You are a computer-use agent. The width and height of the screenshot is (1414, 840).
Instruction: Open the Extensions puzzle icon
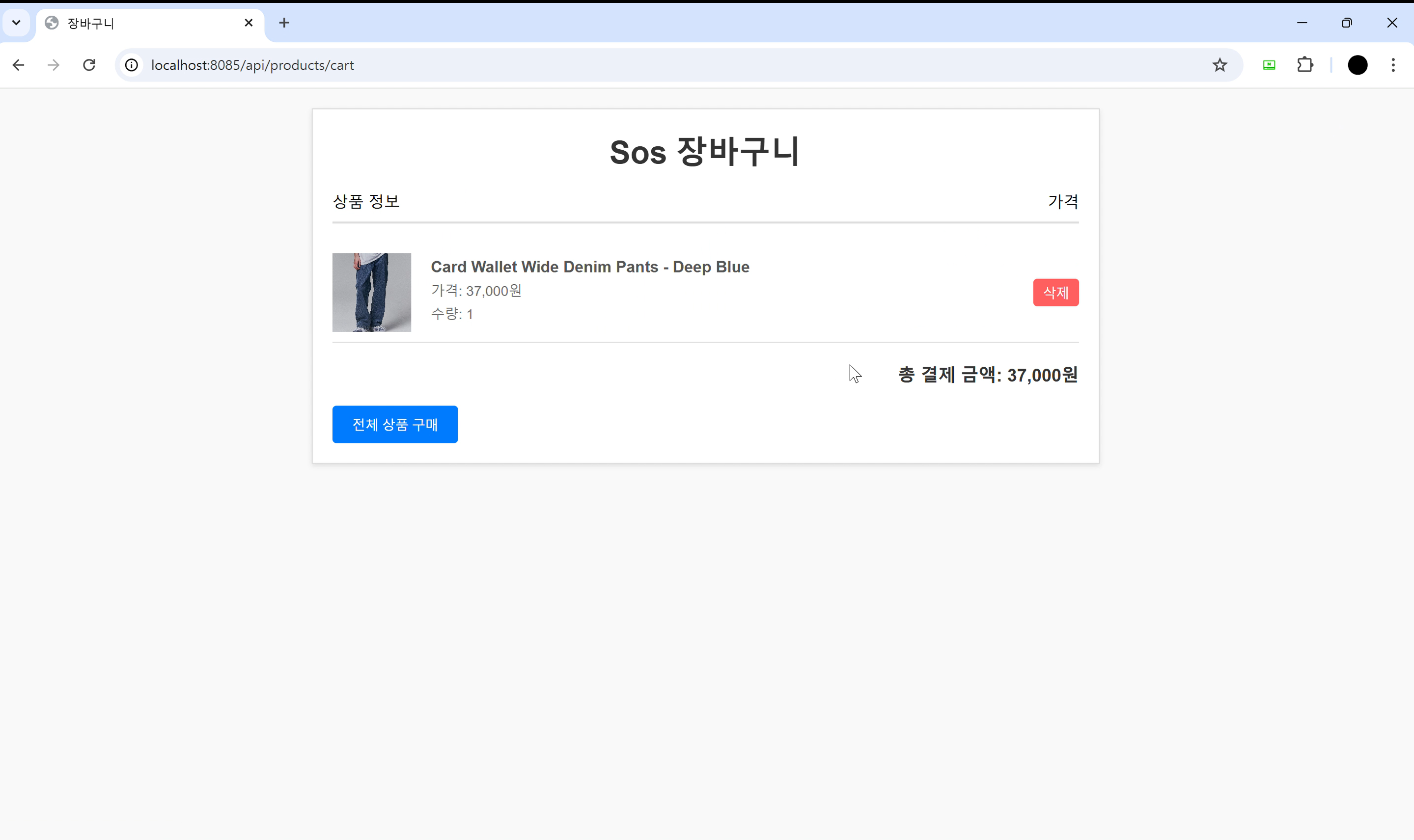click(x=1304, y=65)
